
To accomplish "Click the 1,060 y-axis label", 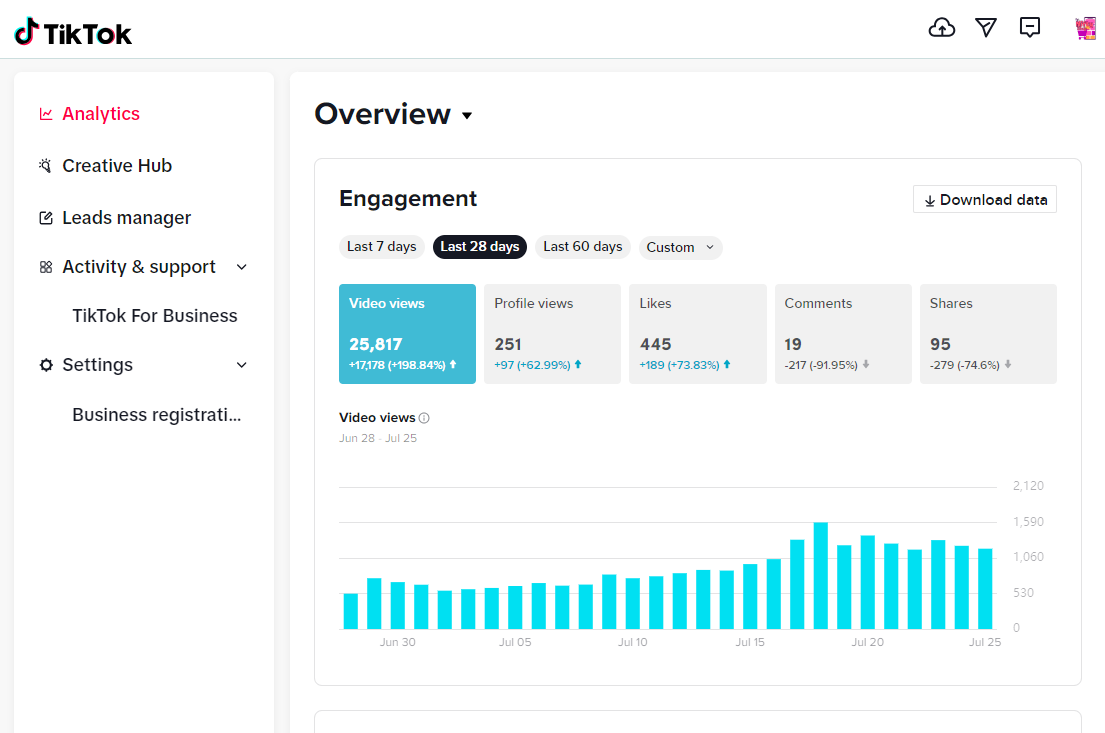I will (x=1028, y=557).
